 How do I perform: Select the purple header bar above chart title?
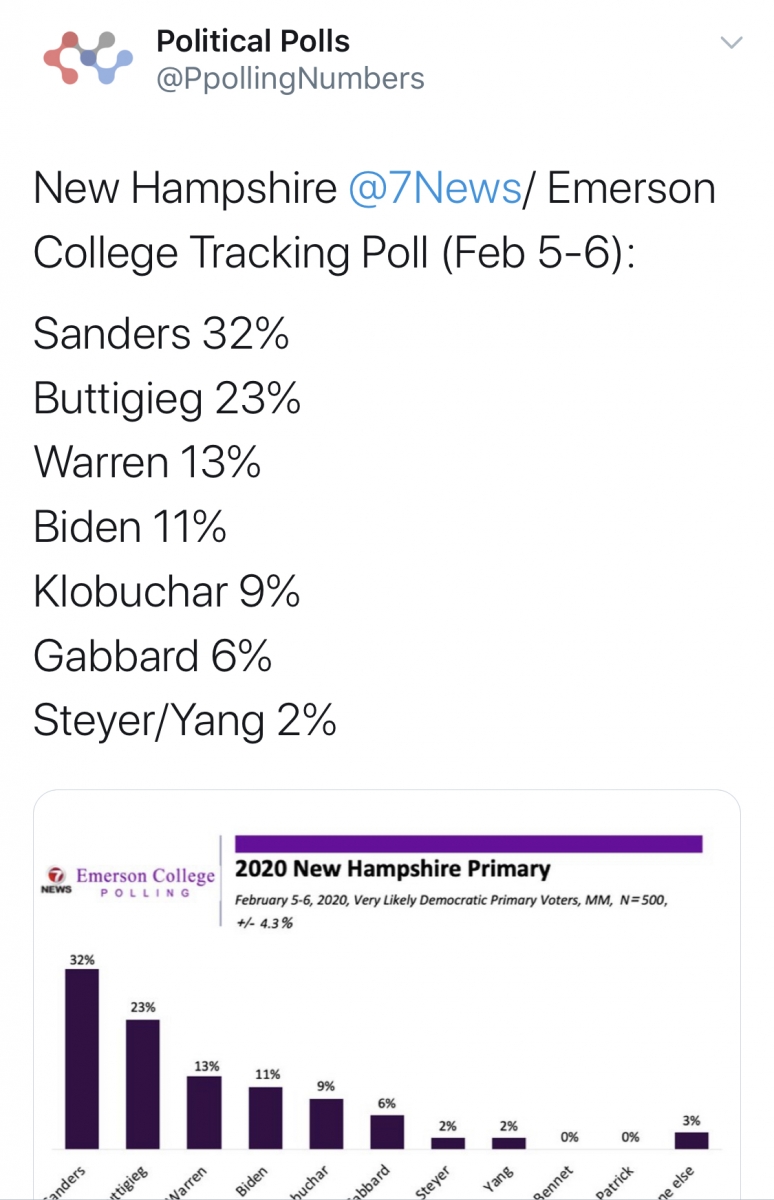coord(468,843)
